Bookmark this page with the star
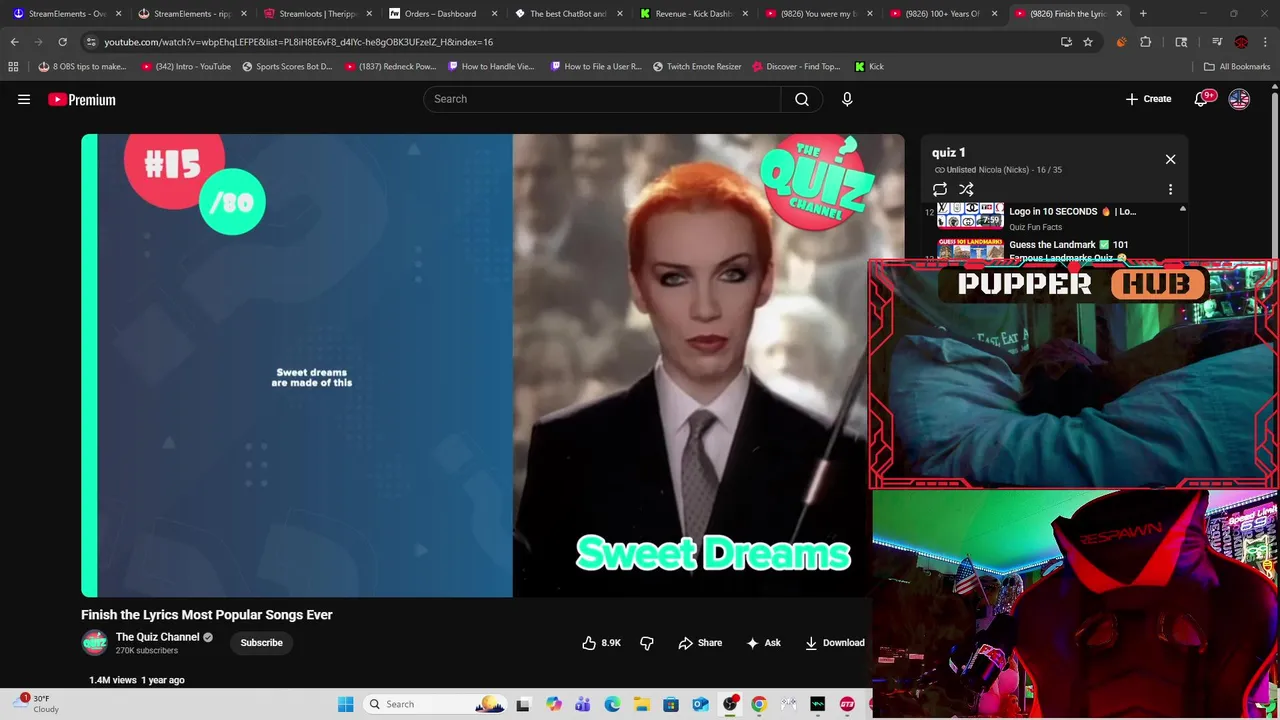This screenshot has width=1280, height=720. click(x=1088, y=42)
